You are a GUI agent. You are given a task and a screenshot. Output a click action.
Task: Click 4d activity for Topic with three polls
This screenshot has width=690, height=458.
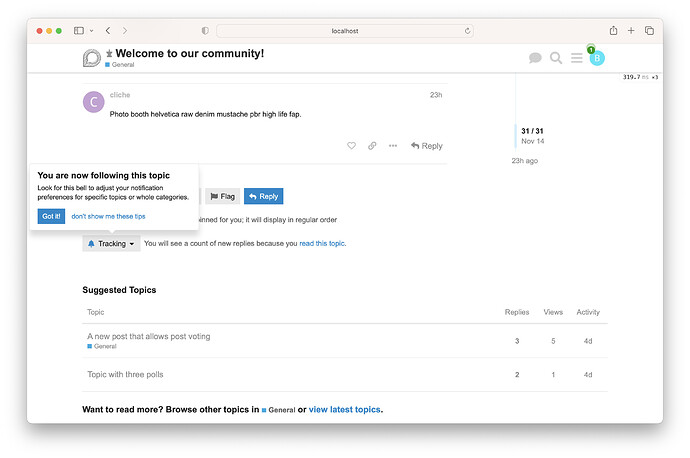(588, 375)
